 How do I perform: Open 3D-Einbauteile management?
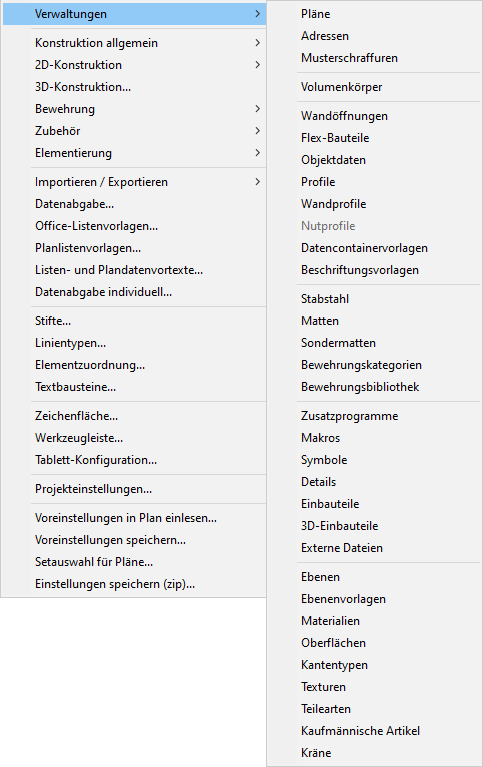pos(374,526)
